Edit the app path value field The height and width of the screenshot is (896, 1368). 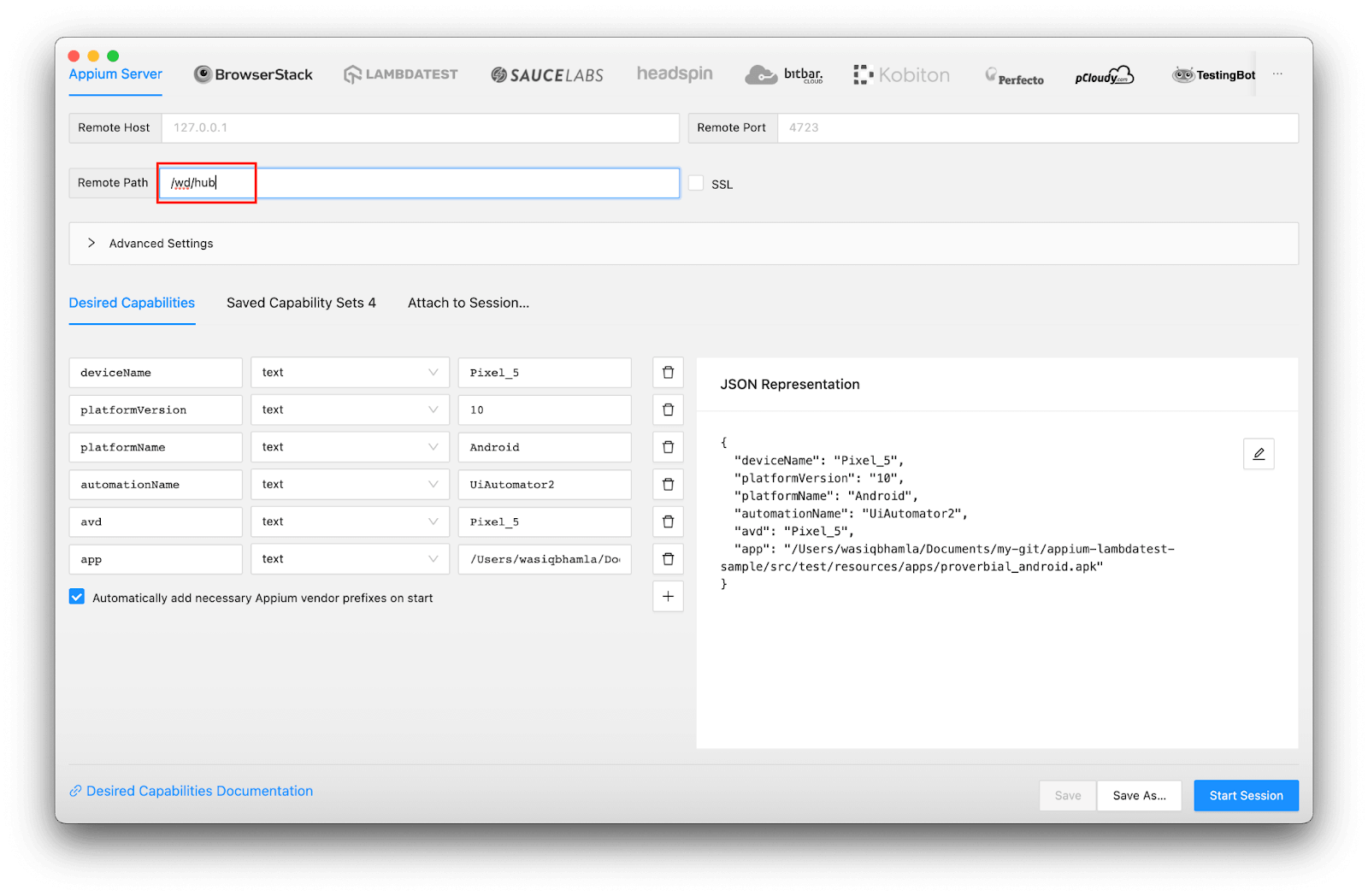click(x=545, y=559)
